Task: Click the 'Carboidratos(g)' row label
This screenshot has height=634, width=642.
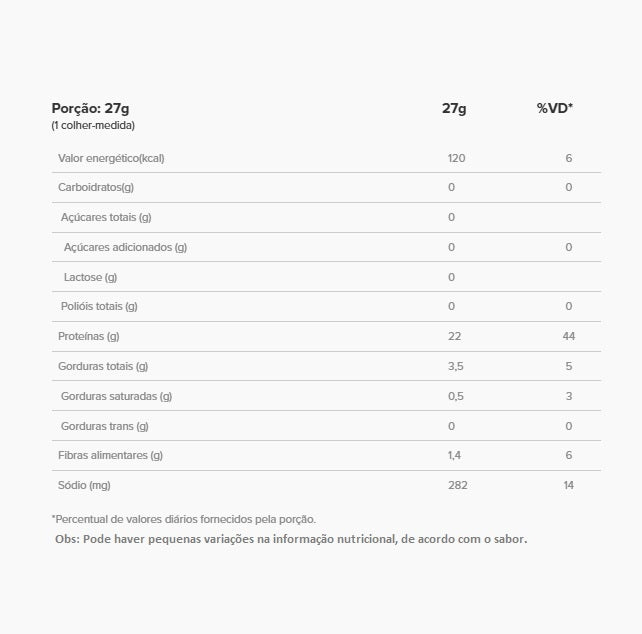Action: 96,187
